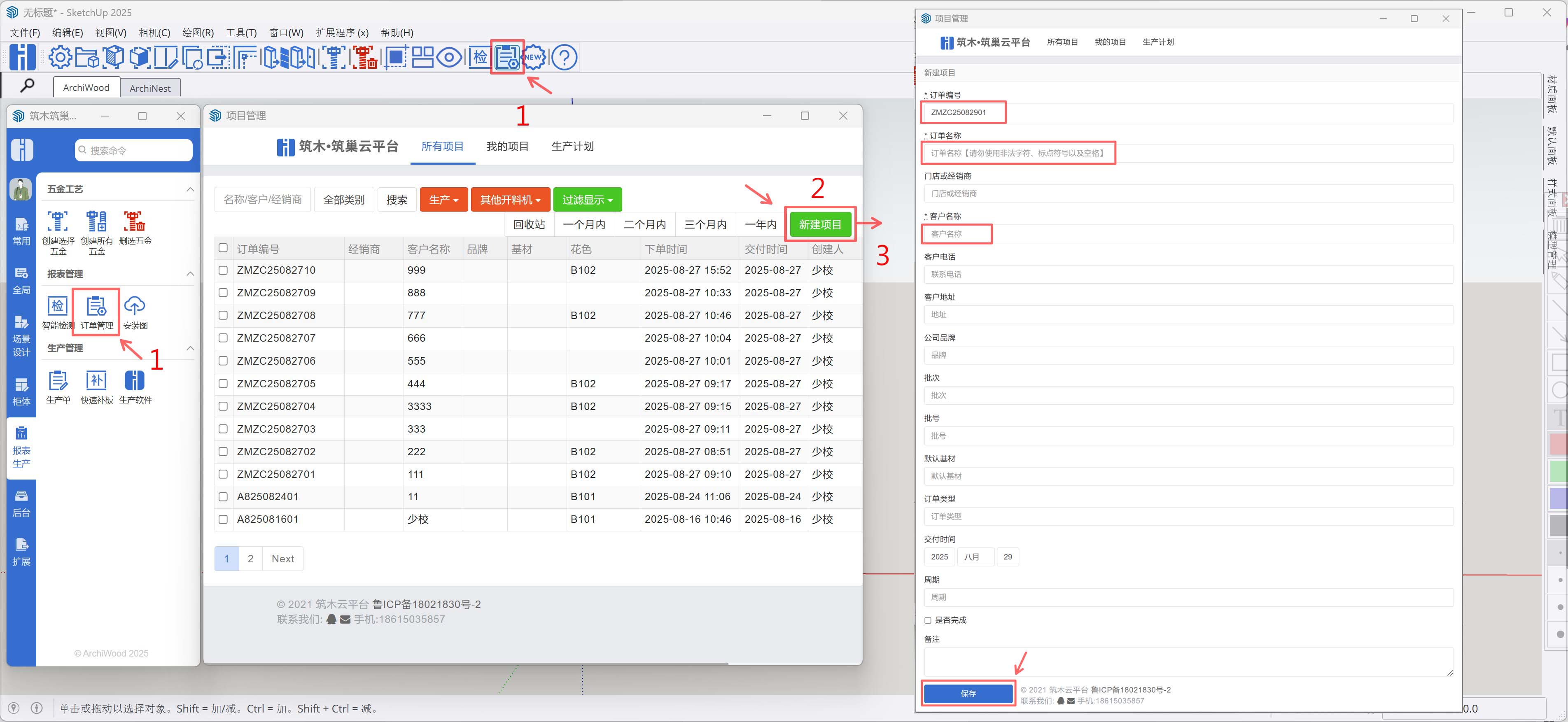Select the 创建选择五金 icon
The height and width of the screenshot is (722, 1568).
tap(58, 221)
